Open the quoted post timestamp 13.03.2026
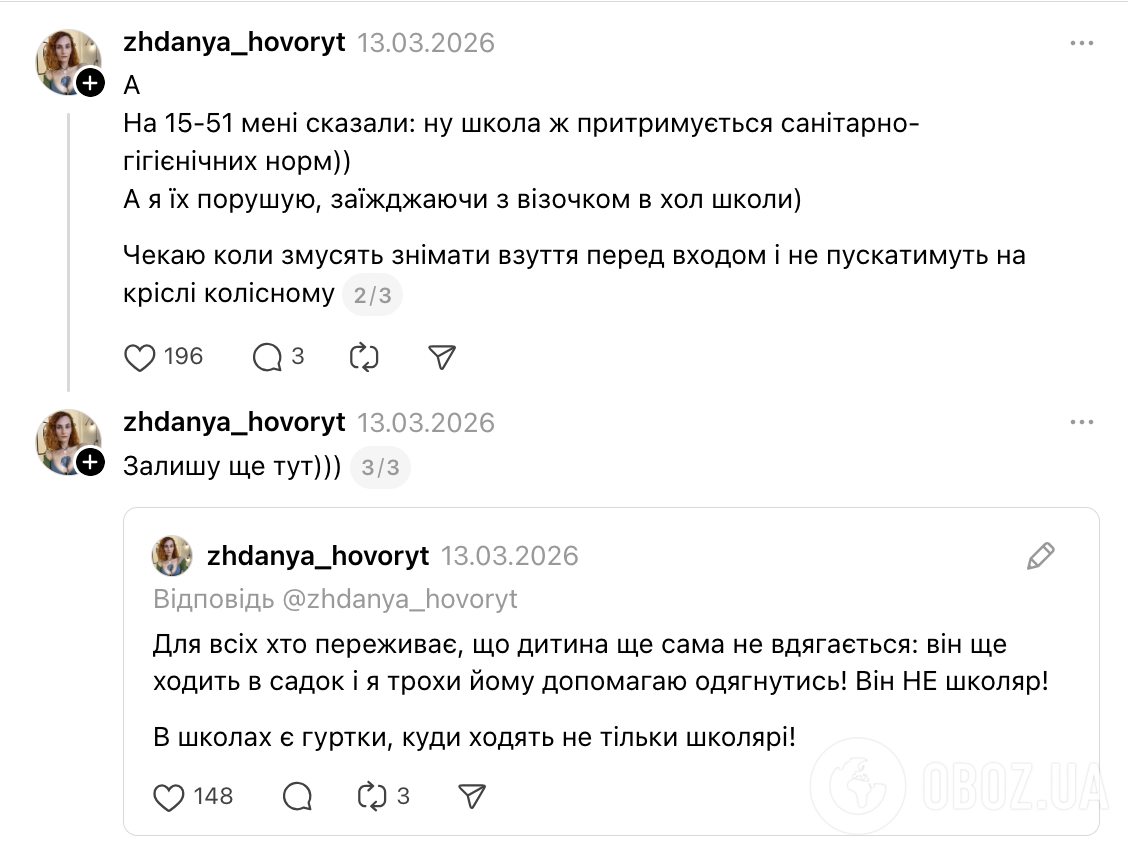 tap(512, 555)
